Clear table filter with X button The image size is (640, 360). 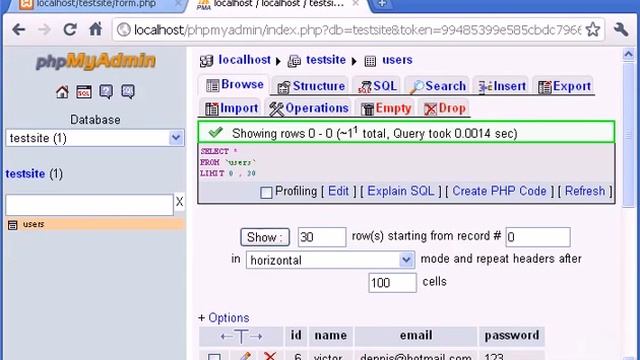(x=179, y=202)
